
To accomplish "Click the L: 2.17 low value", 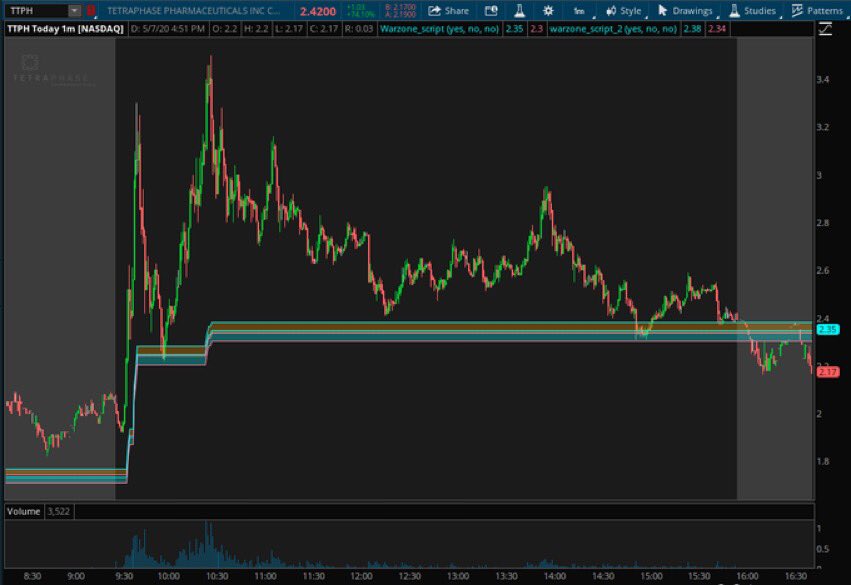I will coord(288,29).
